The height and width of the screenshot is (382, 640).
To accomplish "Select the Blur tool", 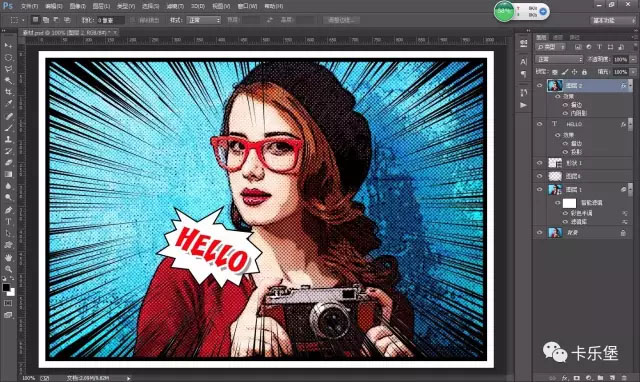I will coord(8,186).
